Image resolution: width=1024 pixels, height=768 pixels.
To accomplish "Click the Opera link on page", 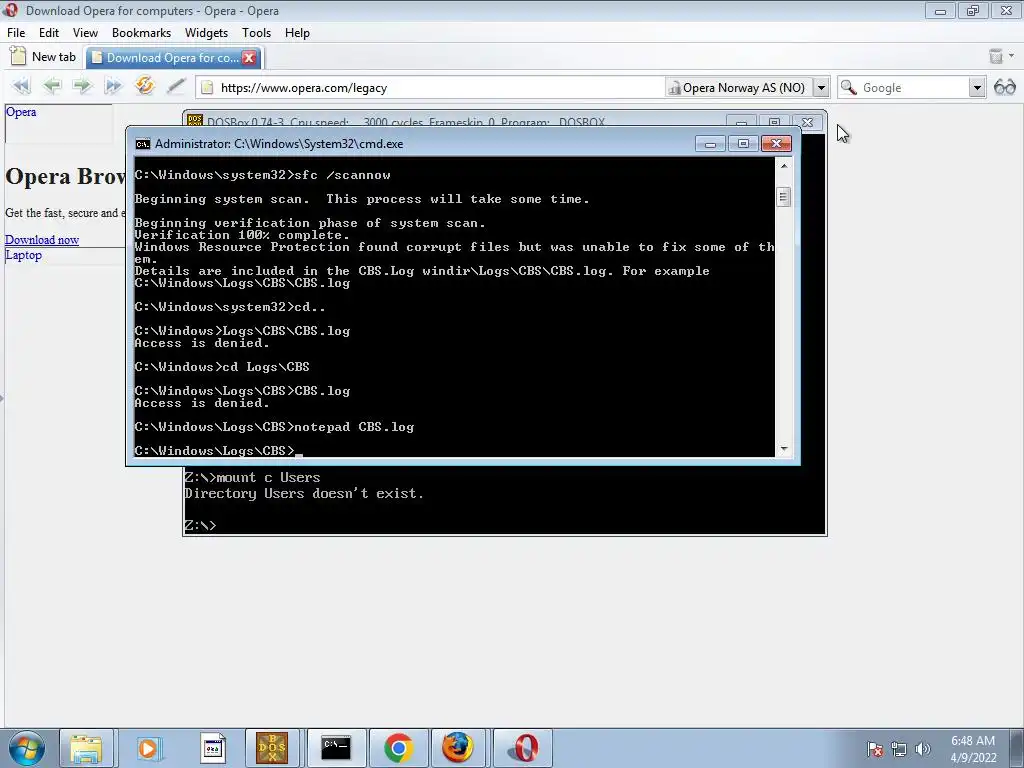I will (21, 112).
